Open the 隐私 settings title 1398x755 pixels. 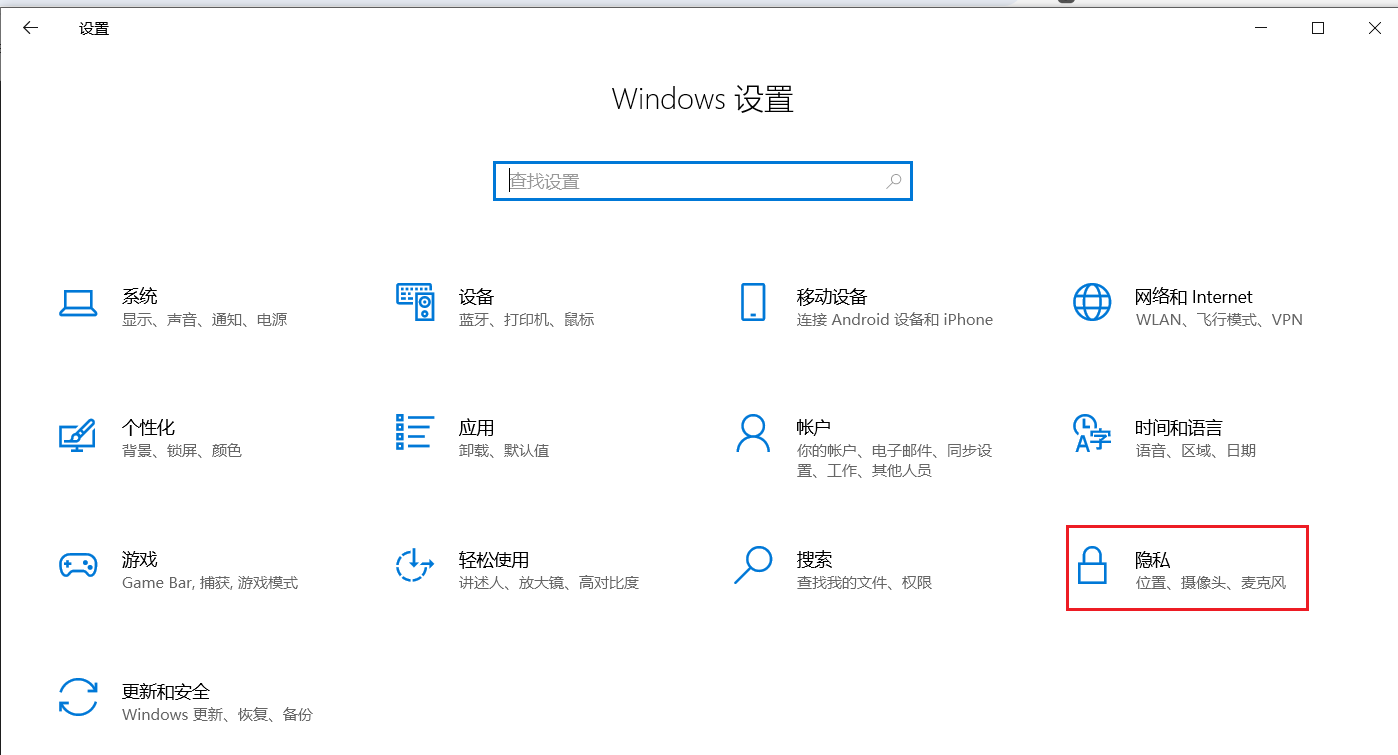[x=1153, y=559]
